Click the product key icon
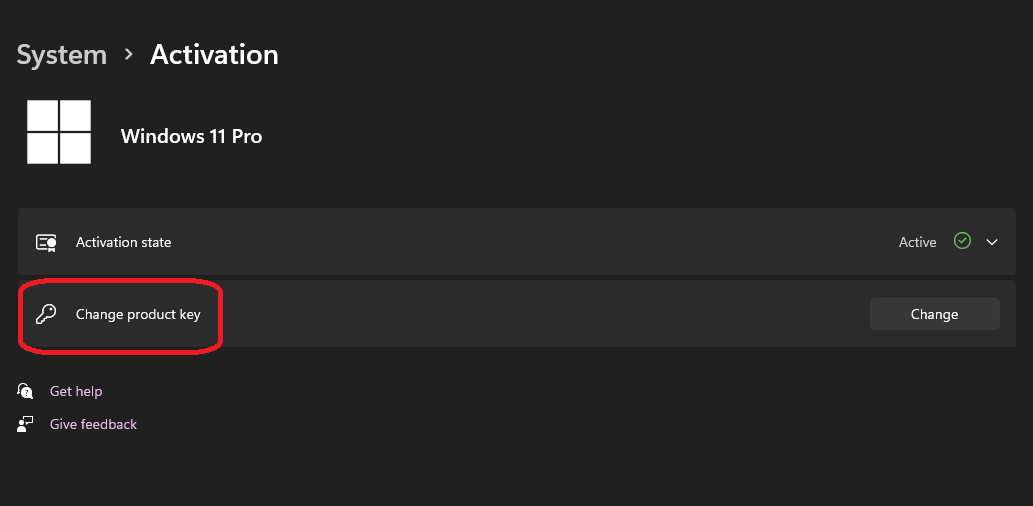Viewport: 1033px width, 506px height. pos(46,314)
